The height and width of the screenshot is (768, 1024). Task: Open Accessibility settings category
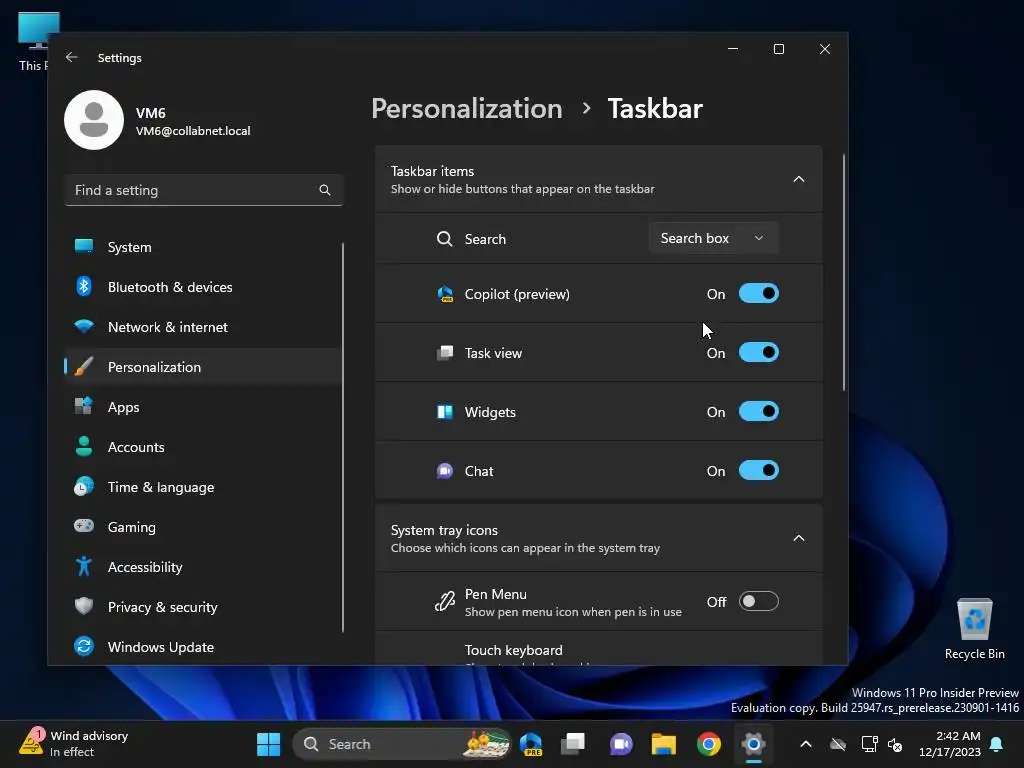[203, 567]
